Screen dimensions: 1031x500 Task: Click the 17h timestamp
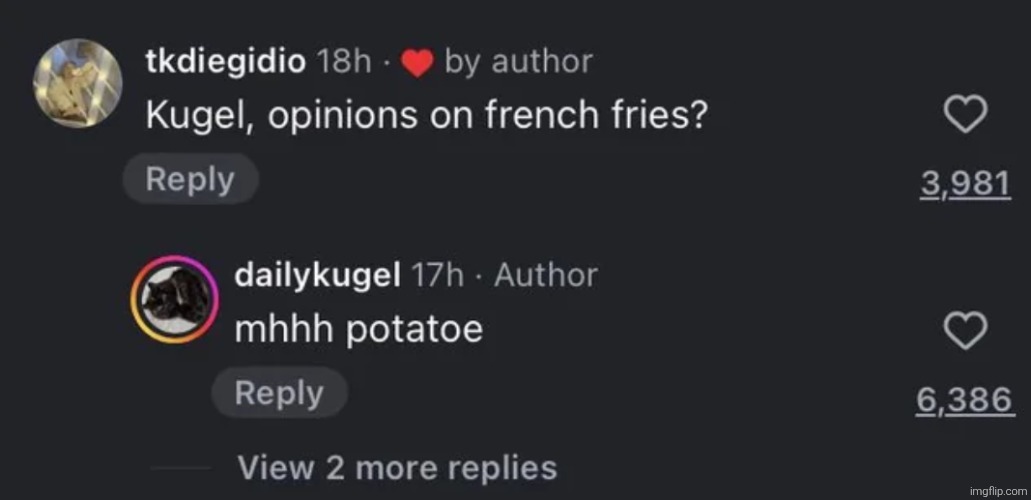pyautogui.click(x=431, y=275)
